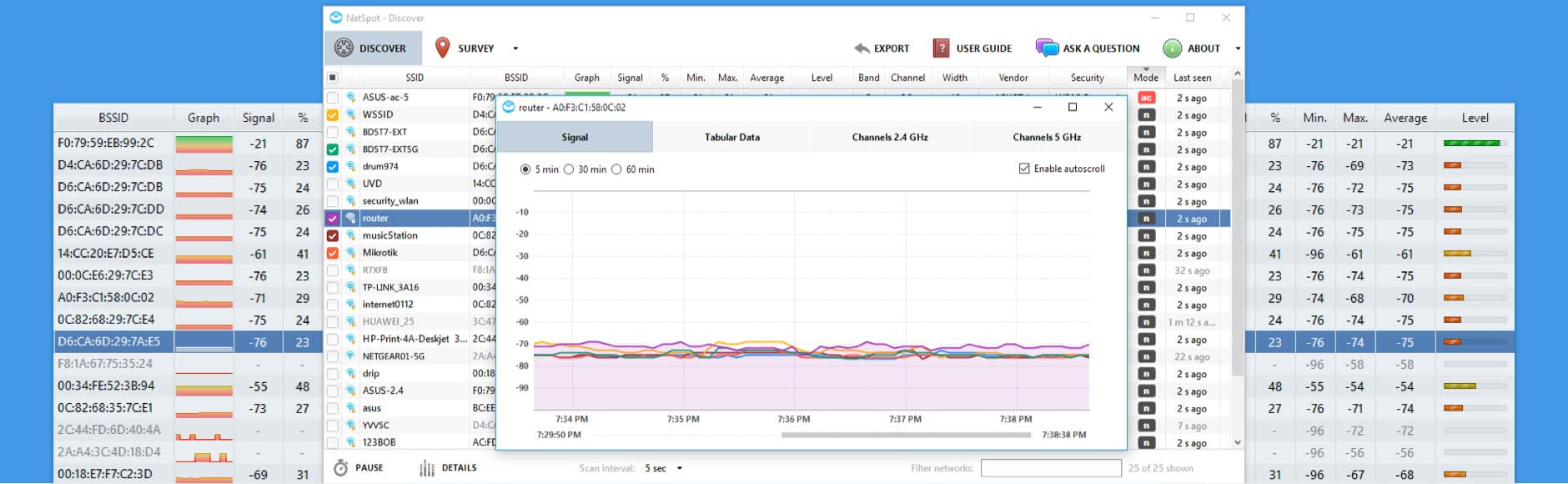
Task: Click the Discover compass icon
Action: 344,48
